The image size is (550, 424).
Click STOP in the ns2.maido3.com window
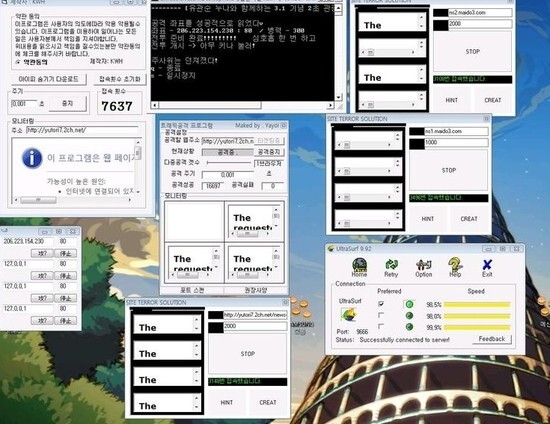click(472, 52)
